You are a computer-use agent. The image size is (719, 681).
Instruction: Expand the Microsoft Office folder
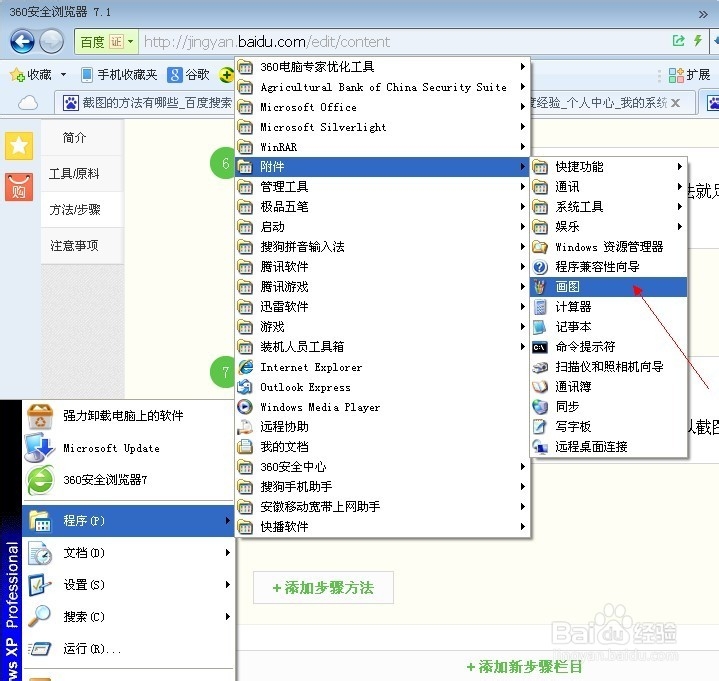382,107
